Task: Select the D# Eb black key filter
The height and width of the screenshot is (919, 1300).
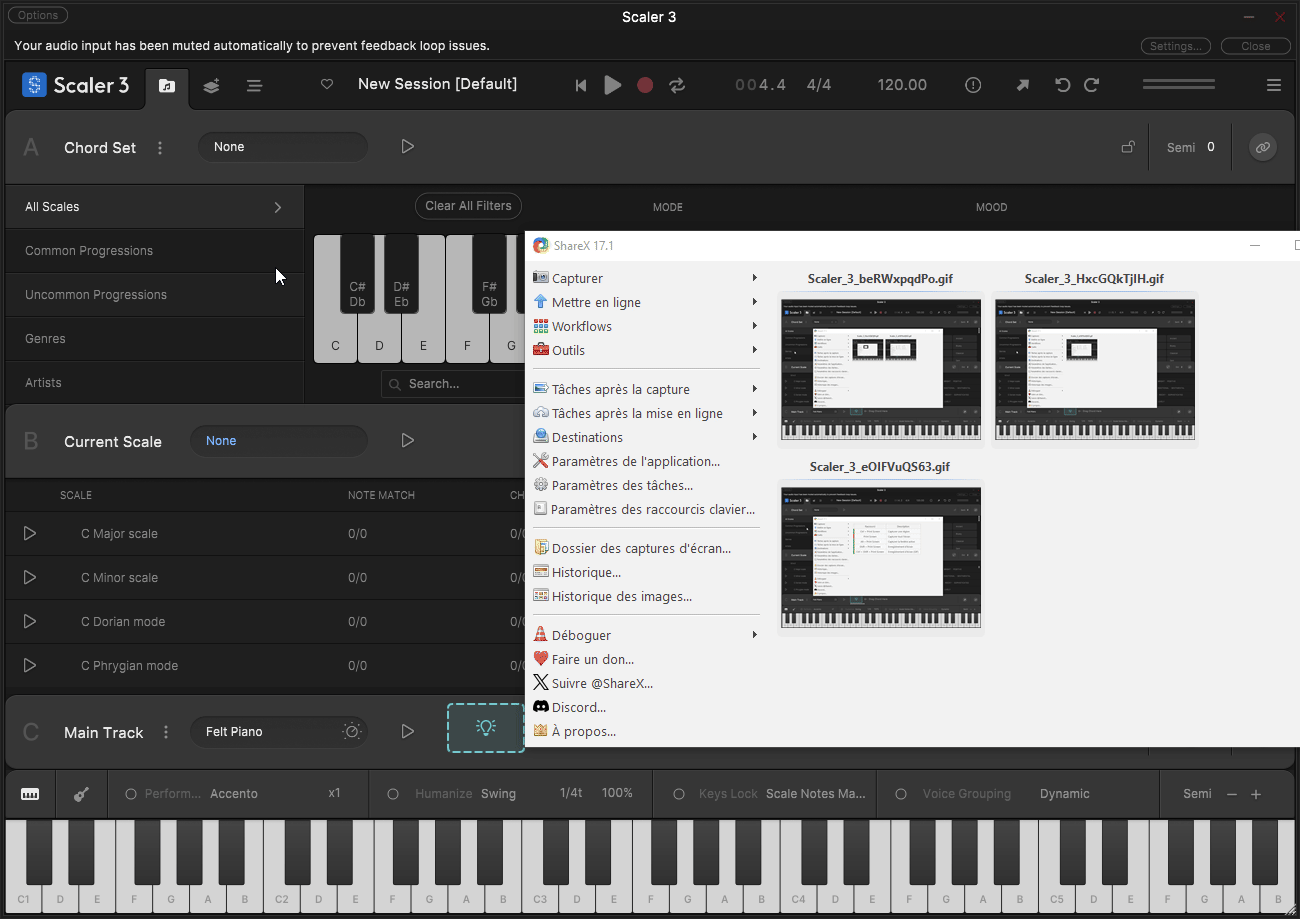Action: point(401,275)
